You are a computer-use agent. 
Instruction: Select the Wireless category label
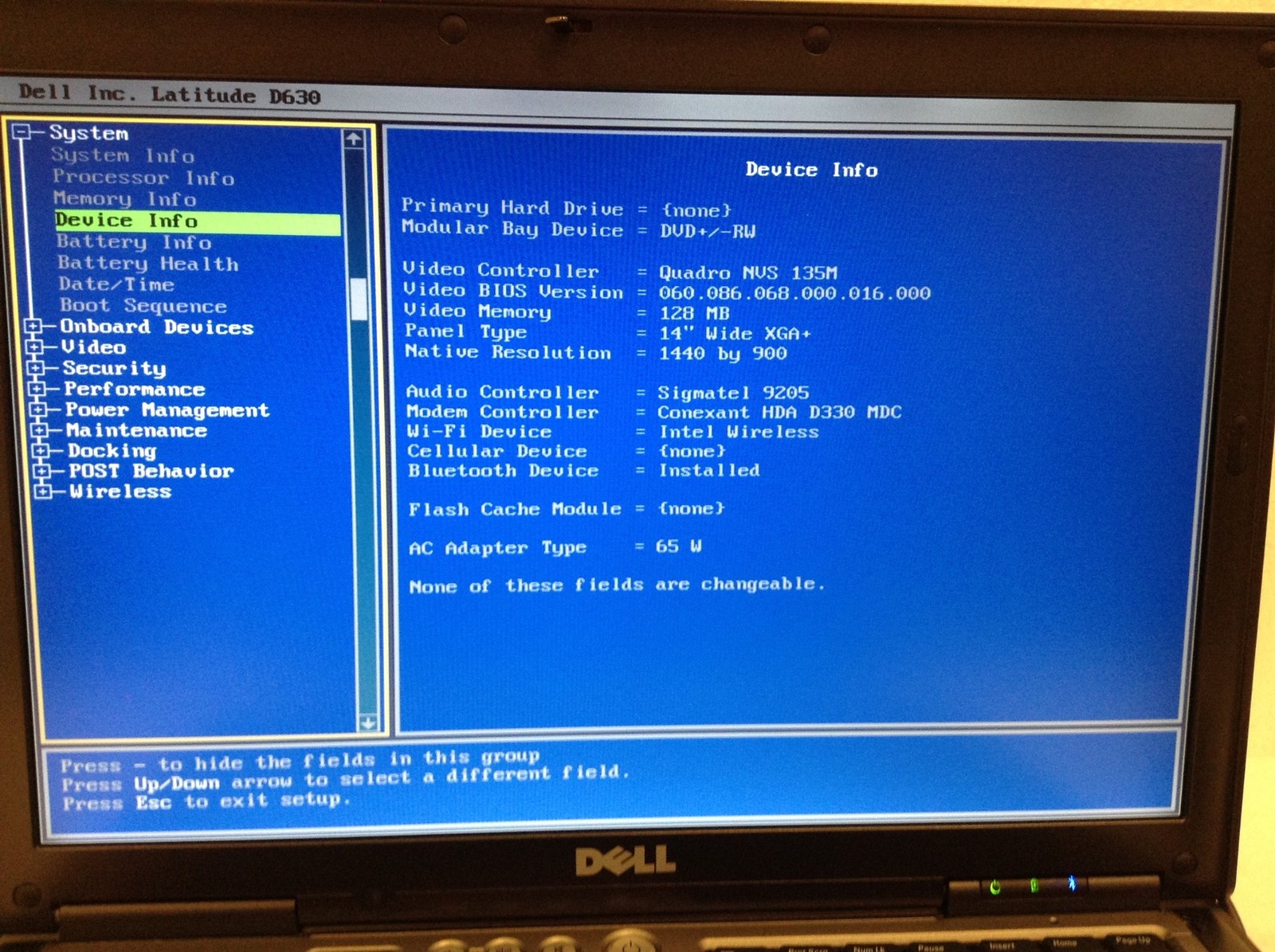pyautogui.click(x=120, y=492)
